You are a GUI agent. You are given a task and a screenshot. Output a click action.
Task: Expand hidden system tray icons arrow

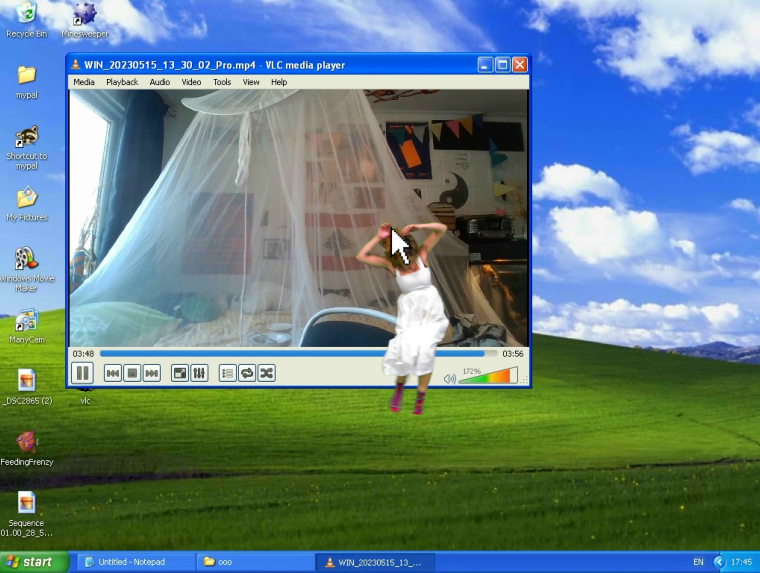[x=719, y=562]
